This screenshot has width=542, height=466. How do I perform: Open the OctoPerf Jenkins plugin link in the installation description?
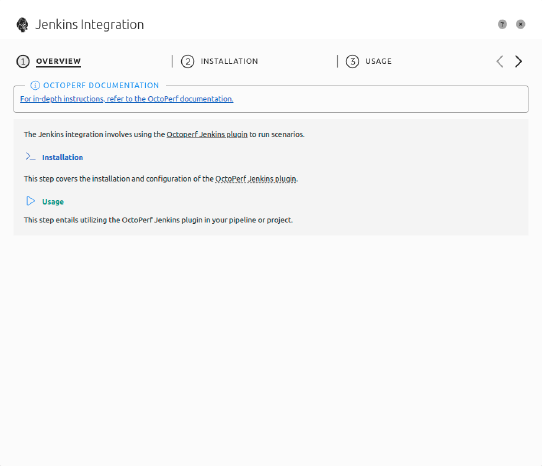(x=256, y=179)
